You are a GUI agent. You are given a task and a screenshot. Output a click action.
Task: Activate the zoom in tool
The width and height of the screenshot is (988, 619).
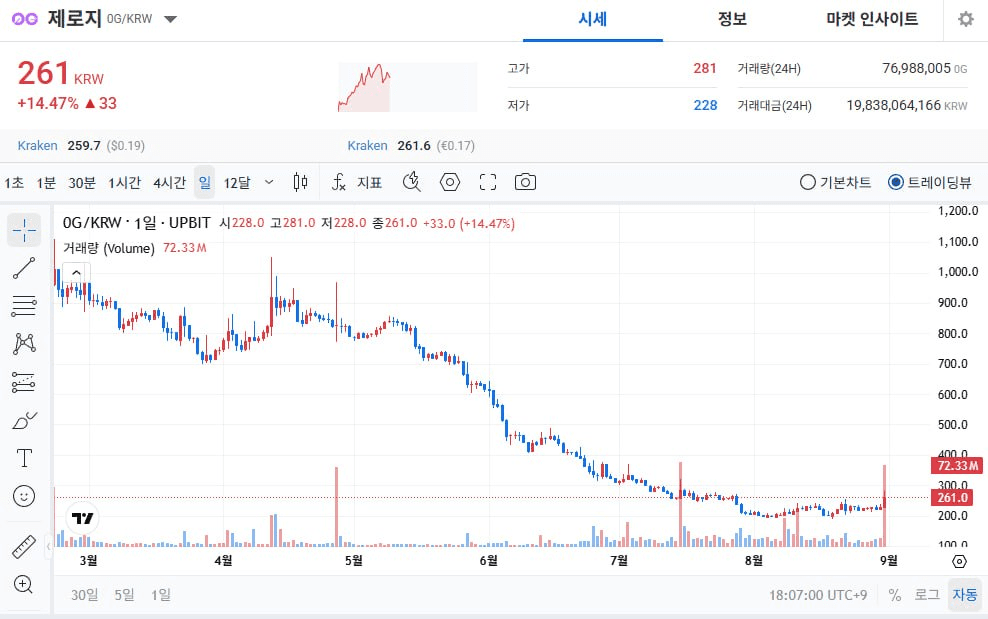coord(24,584)
